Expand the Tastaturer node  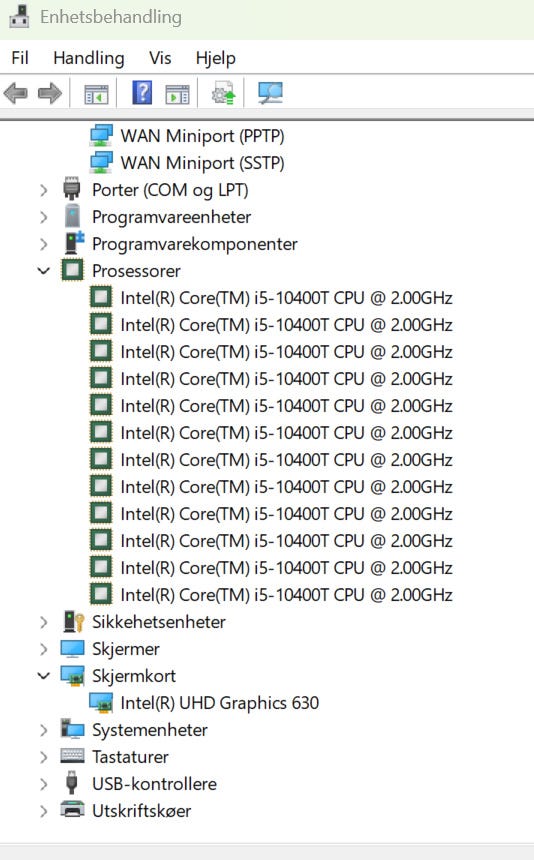click(x=44, y=757)
